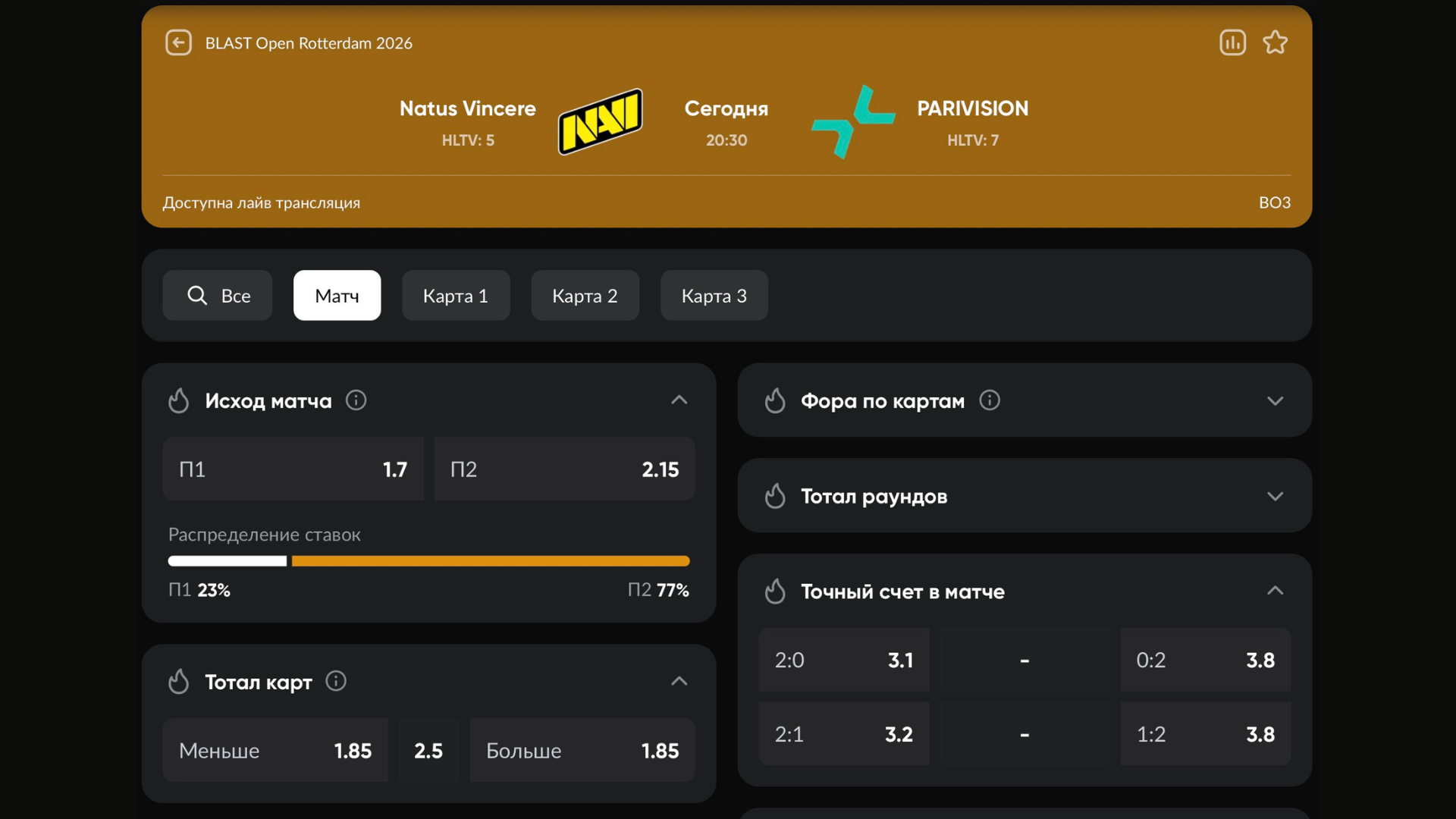Click the back arrow icon near BLAST Open
Viewport: 1456px width, 819px height.
178,42
